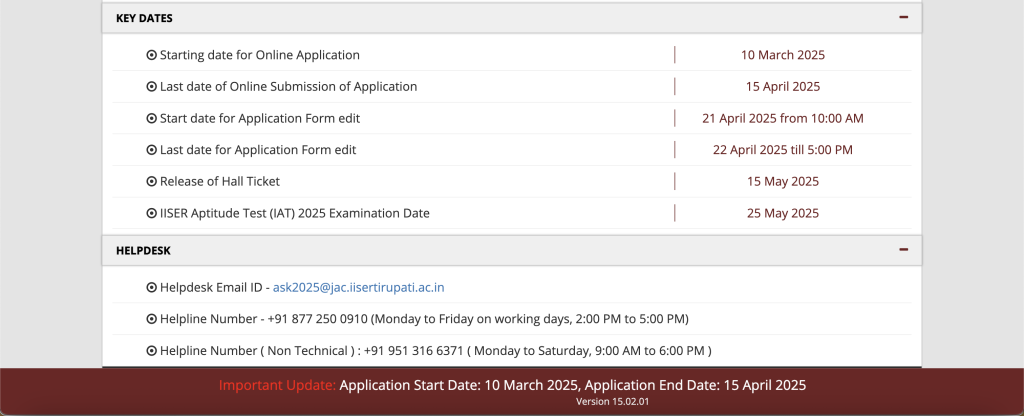The width and height of the screenshot is (1024, 416).
Task: Click helpline number +91 877 250 0910 row
Action: tap(424, 319)
